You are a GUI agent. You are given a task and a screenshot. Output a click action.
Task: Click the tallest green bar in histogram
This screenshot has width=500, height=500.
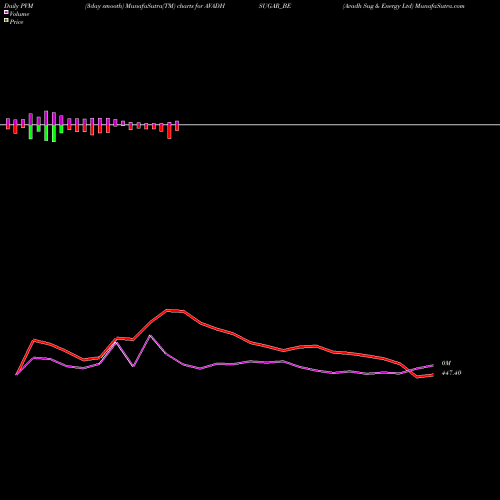(x=54, y=133)
